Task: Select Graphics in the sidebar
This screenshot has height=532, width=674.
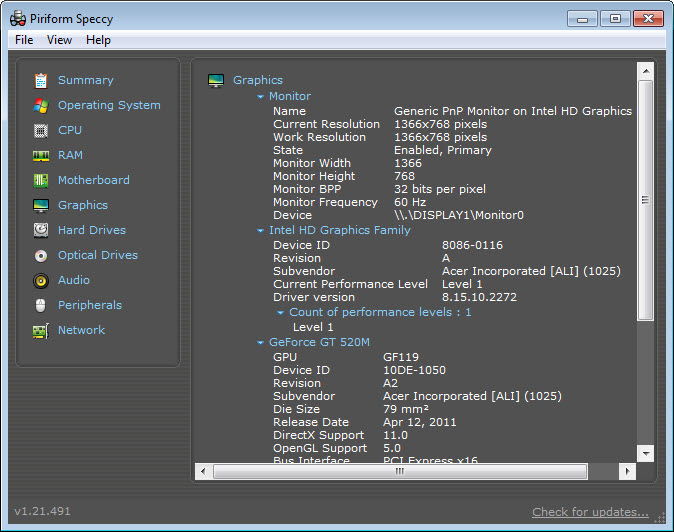Action: point(83,205)
